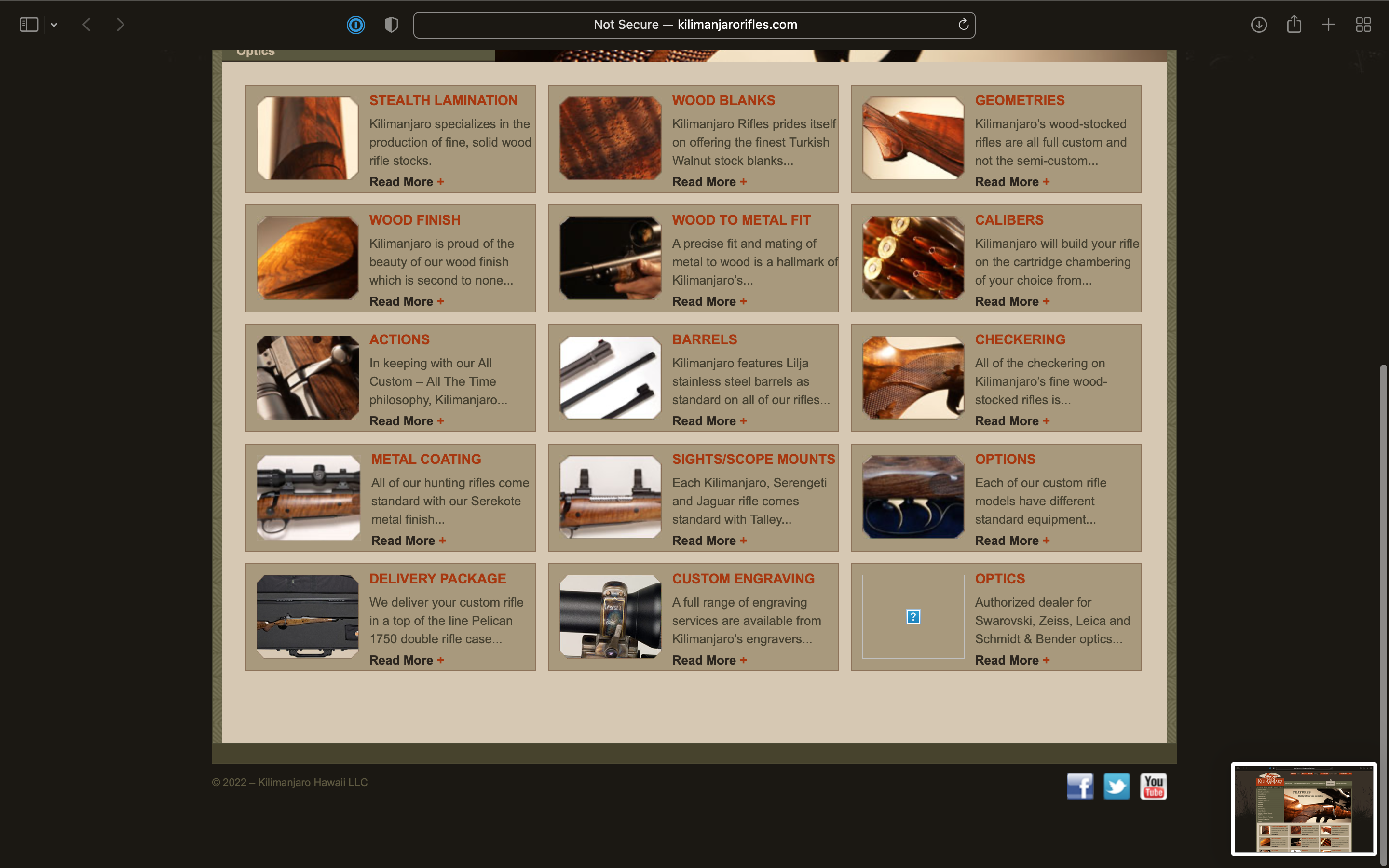Click Read More under Sights/Scope Mounts
This screenshot has width=1389, height=868.
tap(709, 541)
